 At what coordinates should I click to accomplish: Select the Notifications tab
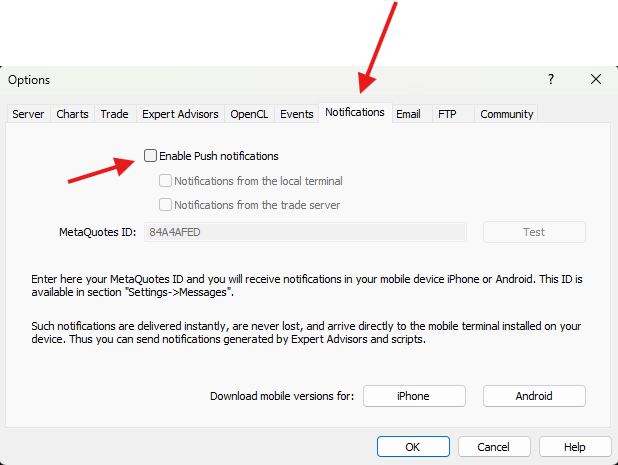(x=355, y=112)
